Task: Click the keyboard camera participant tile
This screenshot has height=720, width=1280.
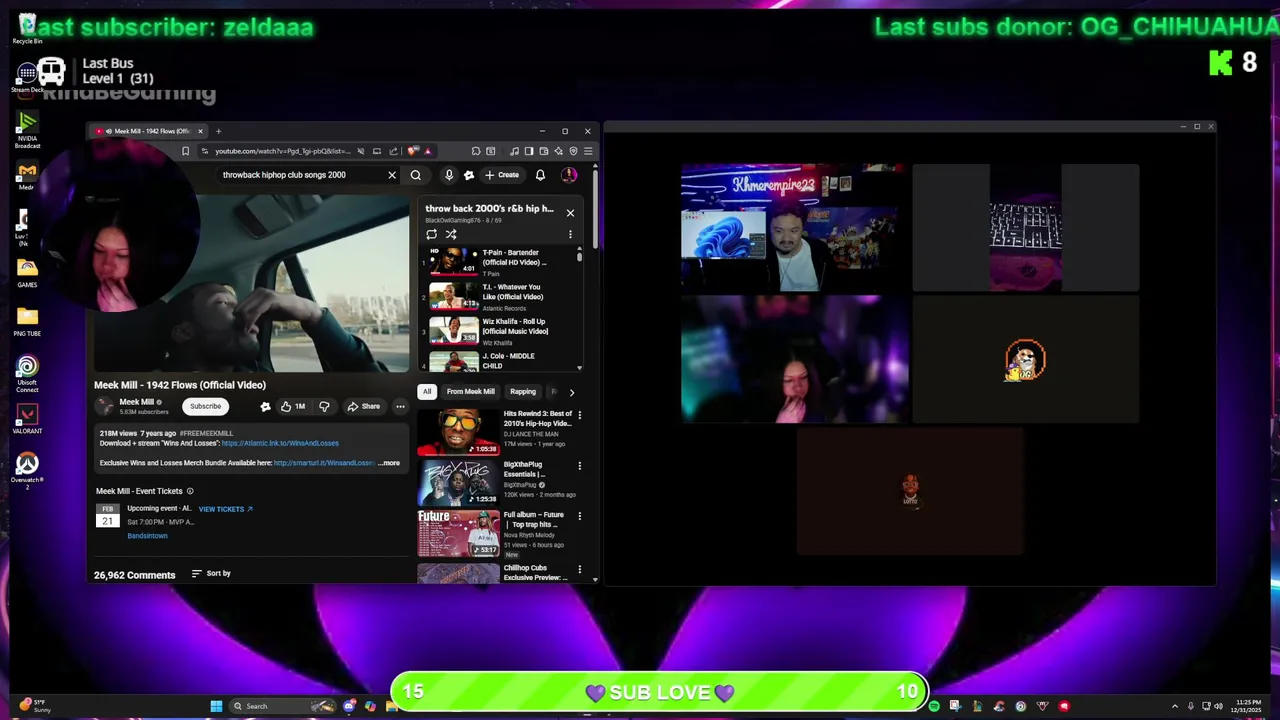Action: [1025, 228]
